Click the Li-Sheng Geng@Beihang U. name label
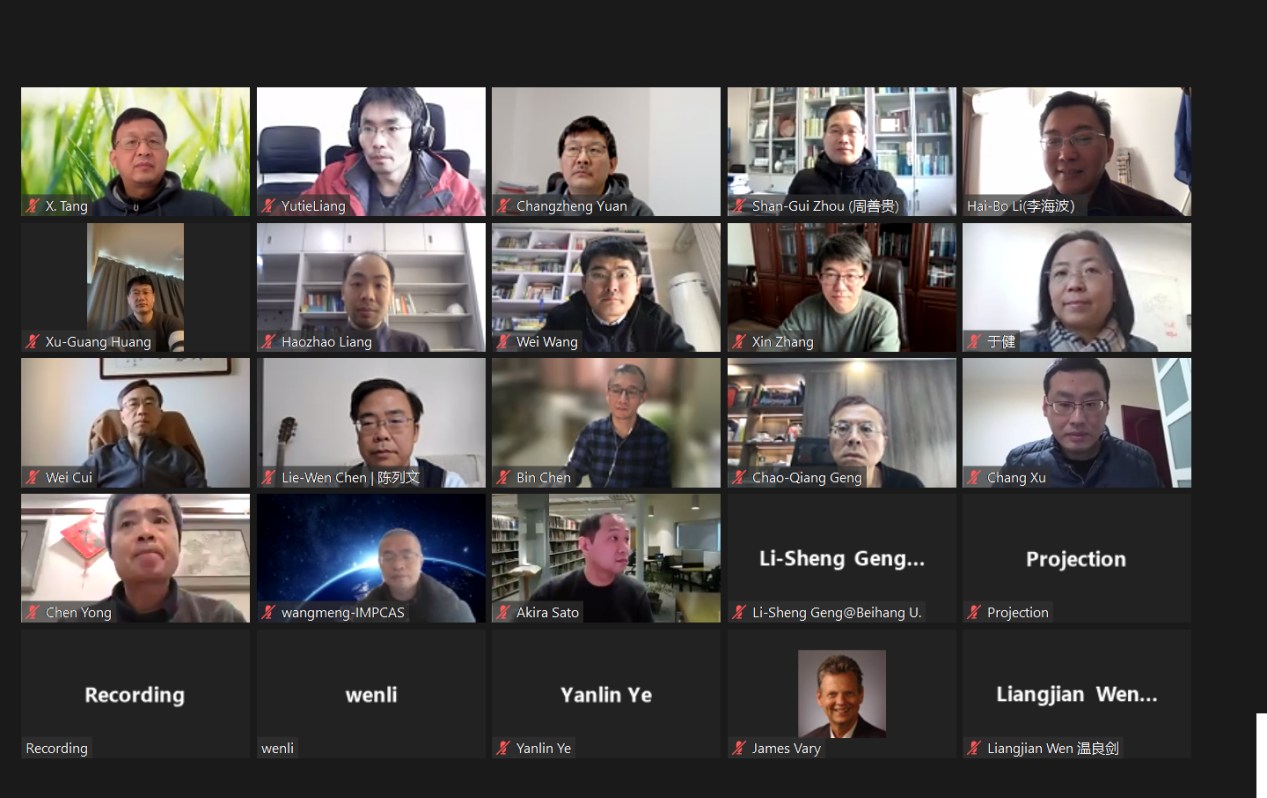The width and height of the screenshot is (1267, 798). pos(837,612)
